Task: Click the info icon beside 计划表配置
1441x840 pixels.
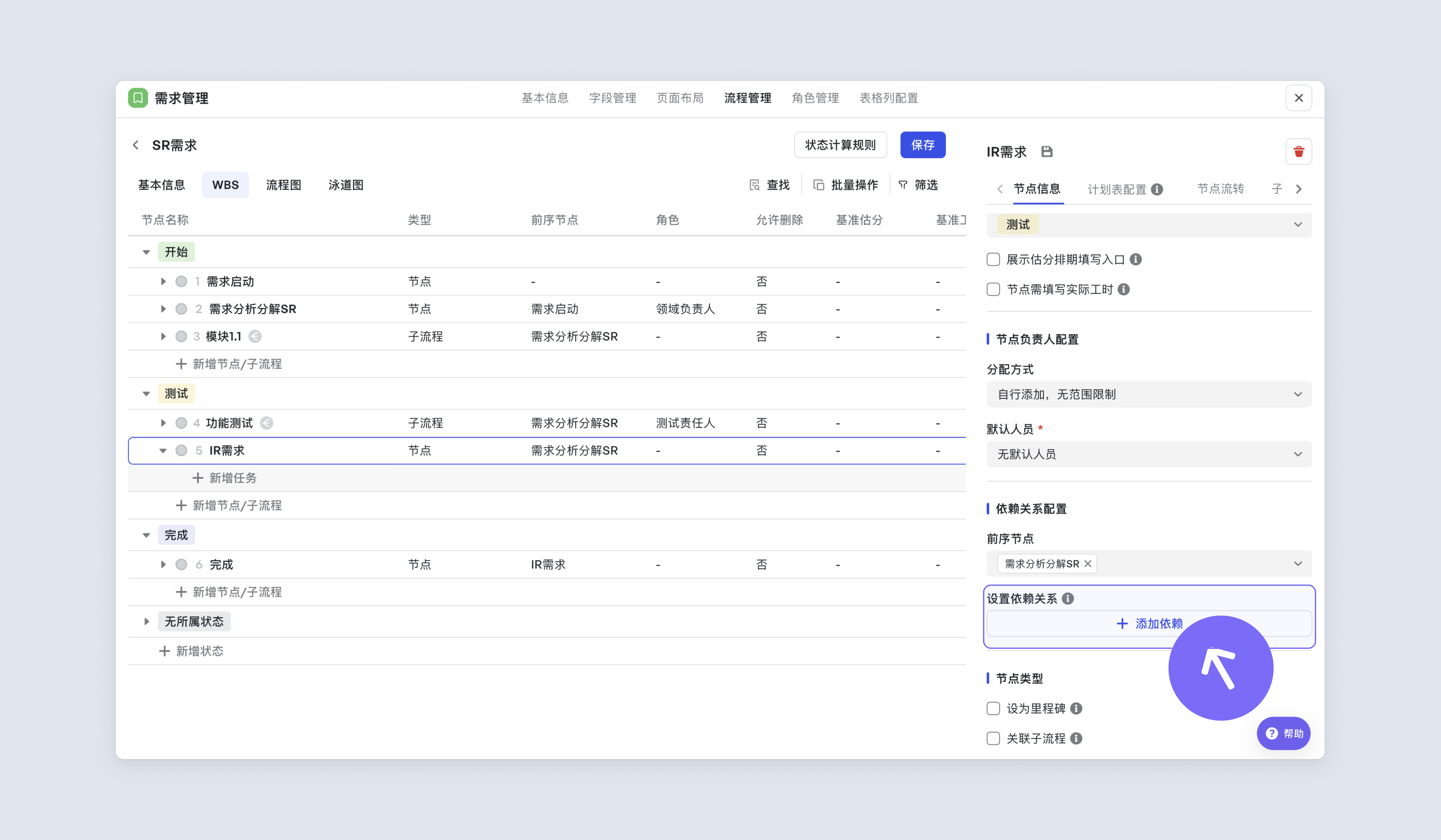Action: (1157, 189)
